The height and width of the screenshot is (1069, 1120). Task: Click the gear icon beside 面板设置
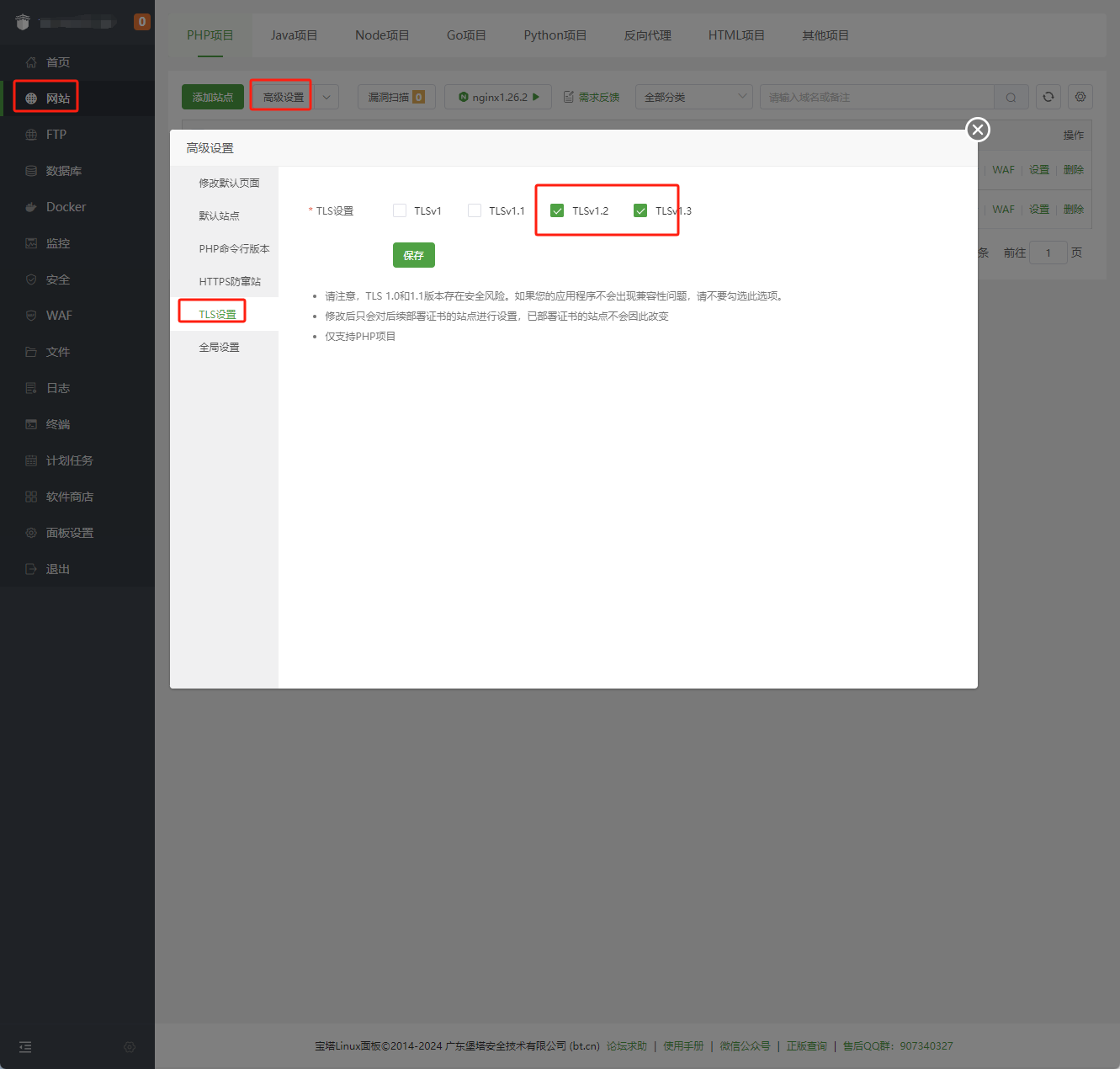click(31, 533)
